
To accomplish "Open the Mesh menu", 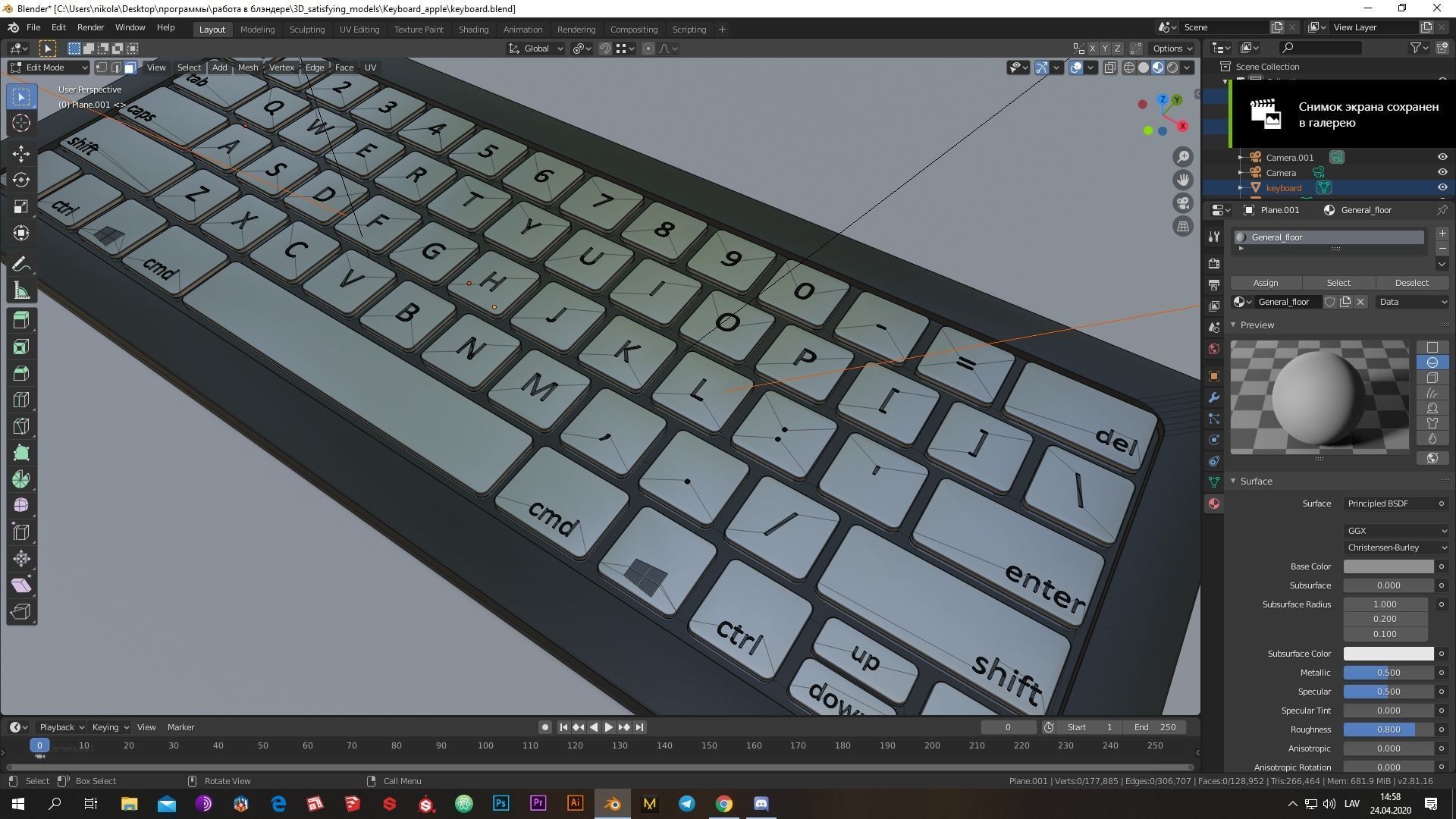I will pos(248,67).
